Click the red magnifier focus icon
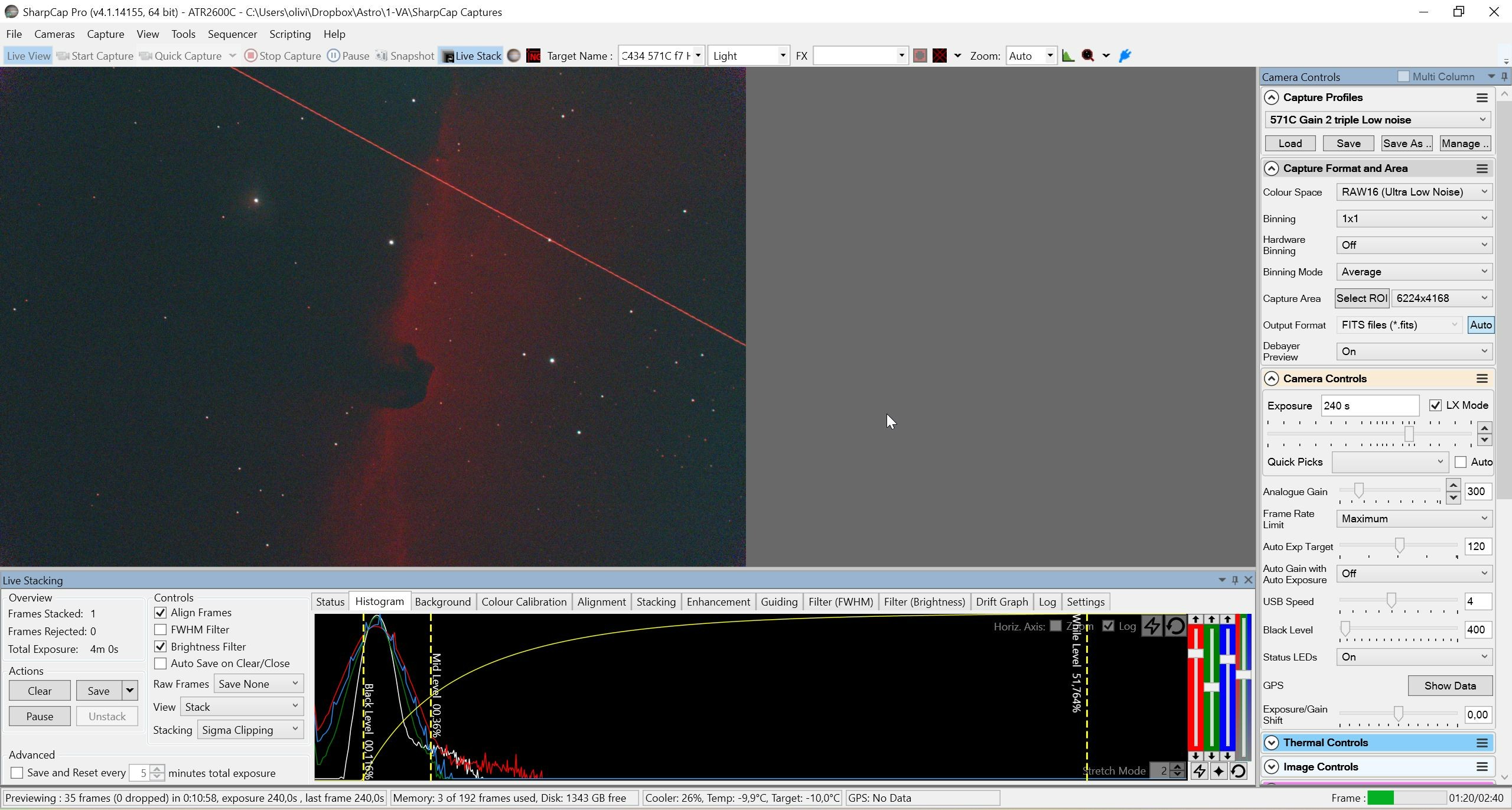Viewport: 1512px width, 810px height. 1088,56
